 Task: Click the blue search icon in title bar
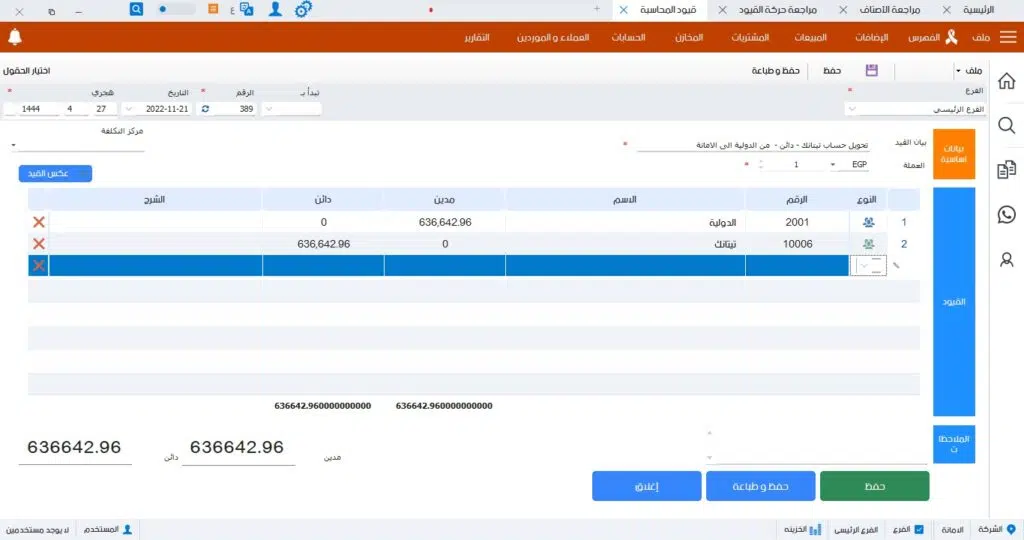click(136, 9)
